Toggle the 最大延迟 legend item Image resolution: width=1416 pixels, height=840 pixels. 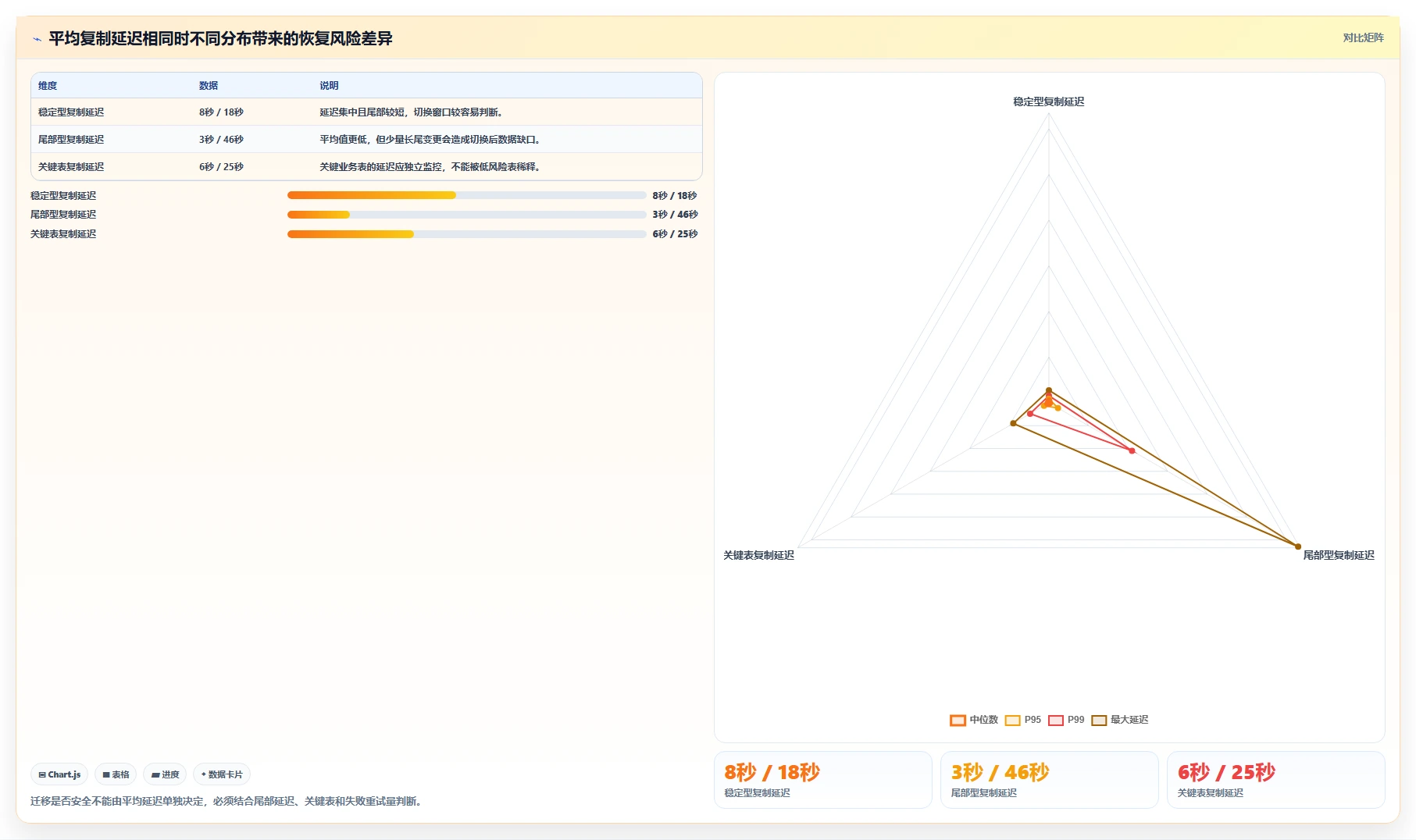point(1120,720)
